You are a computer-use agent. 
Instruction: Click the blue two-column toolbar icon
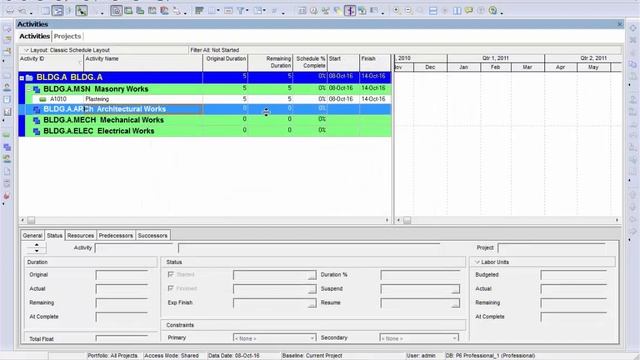pos(457,11)
